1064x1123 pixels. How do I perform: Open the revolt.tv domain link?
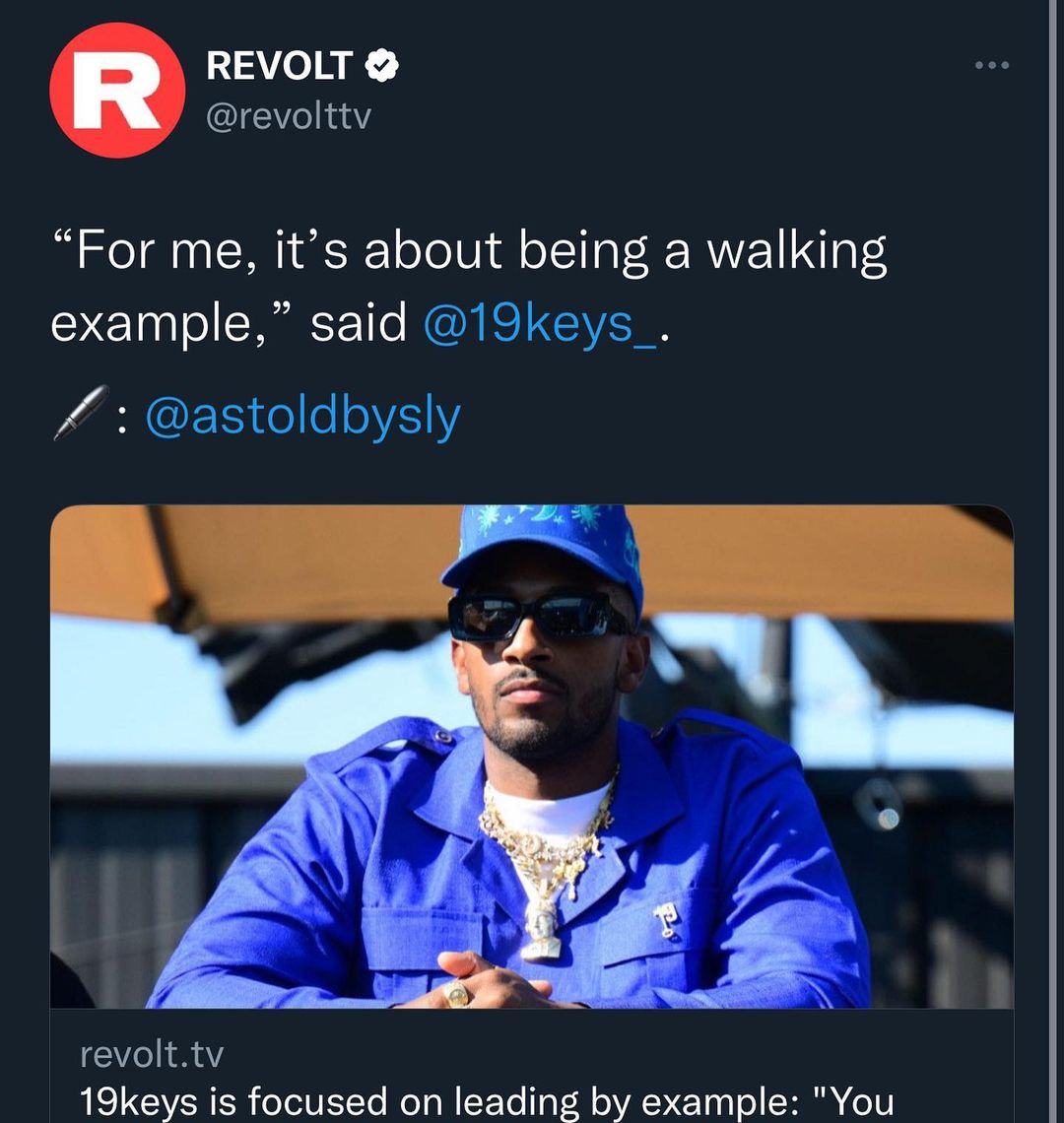pos(152,1054)
